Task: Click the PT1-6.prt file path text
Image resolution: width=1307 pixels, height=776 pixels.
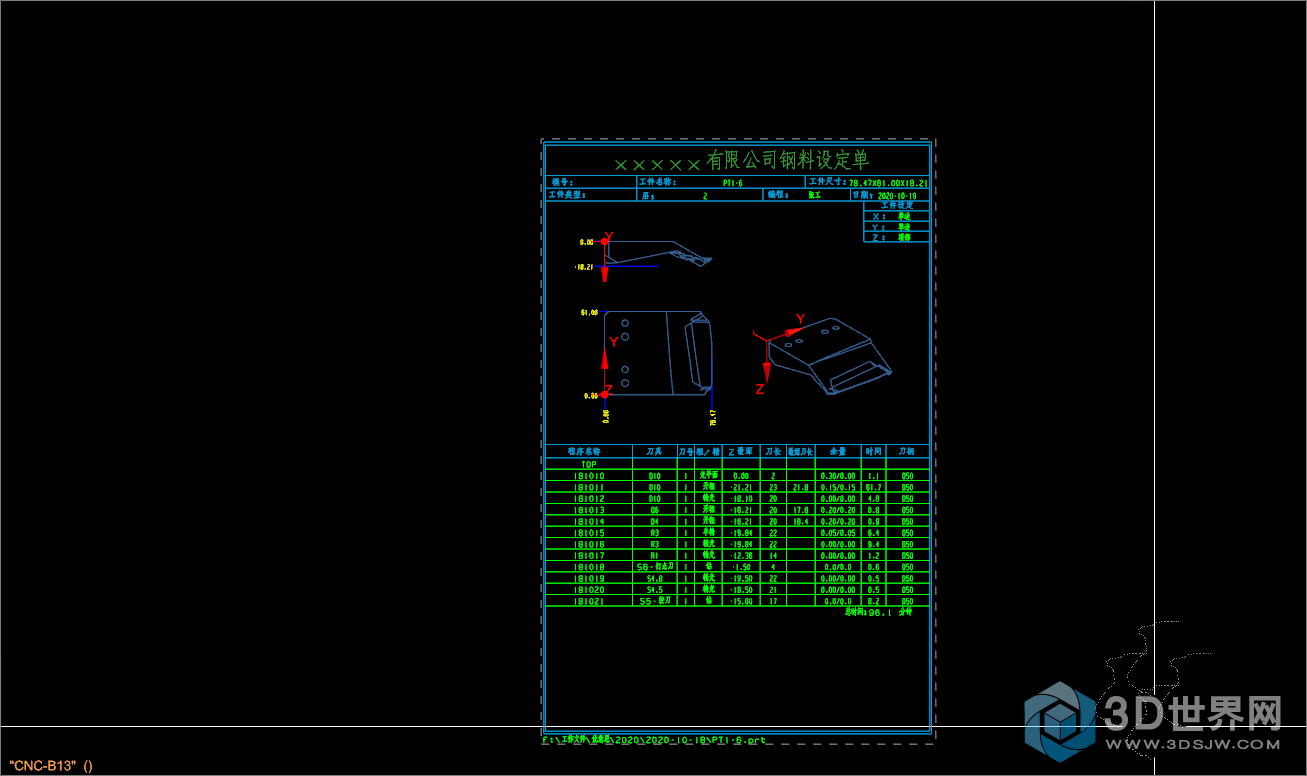Action: pyautogui.click(x=655, y=740)
